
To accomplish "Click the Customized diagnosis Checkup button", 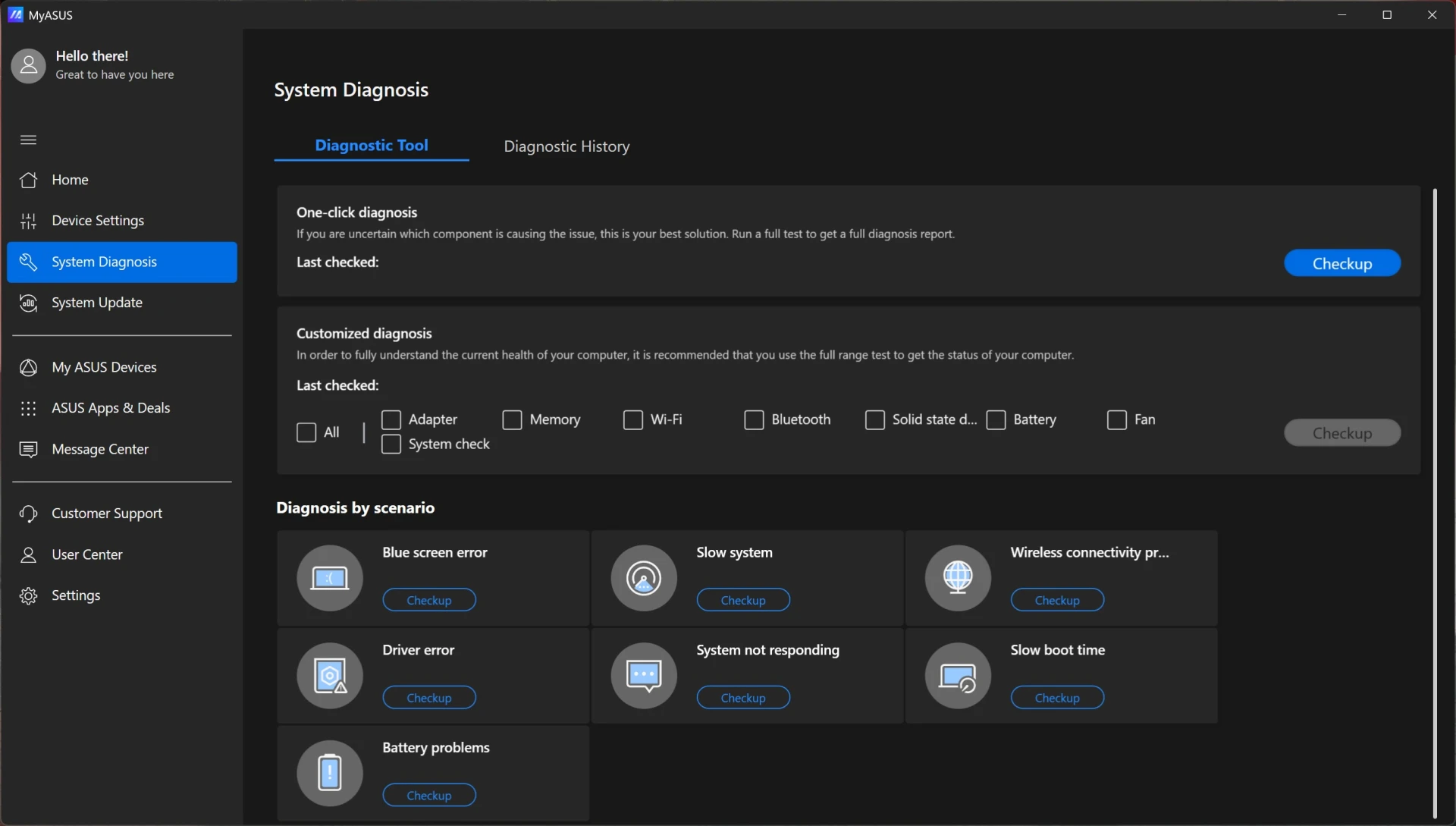I will pyautogui.click(x=1342, y=433).
